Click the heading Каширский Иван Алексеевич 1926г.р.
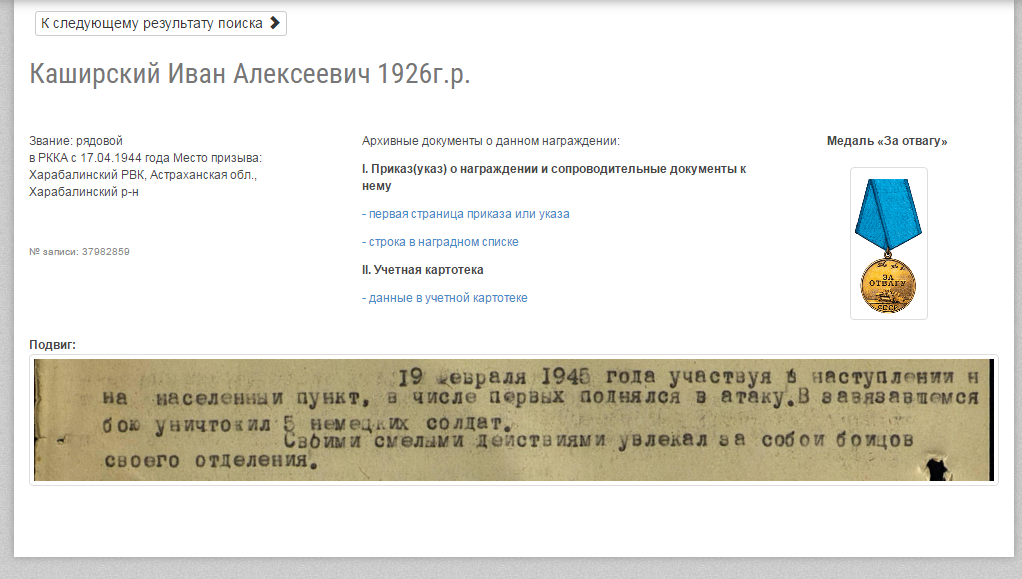Image resolution: width=1022 pixels, height=579 pixels. point(249,74)
